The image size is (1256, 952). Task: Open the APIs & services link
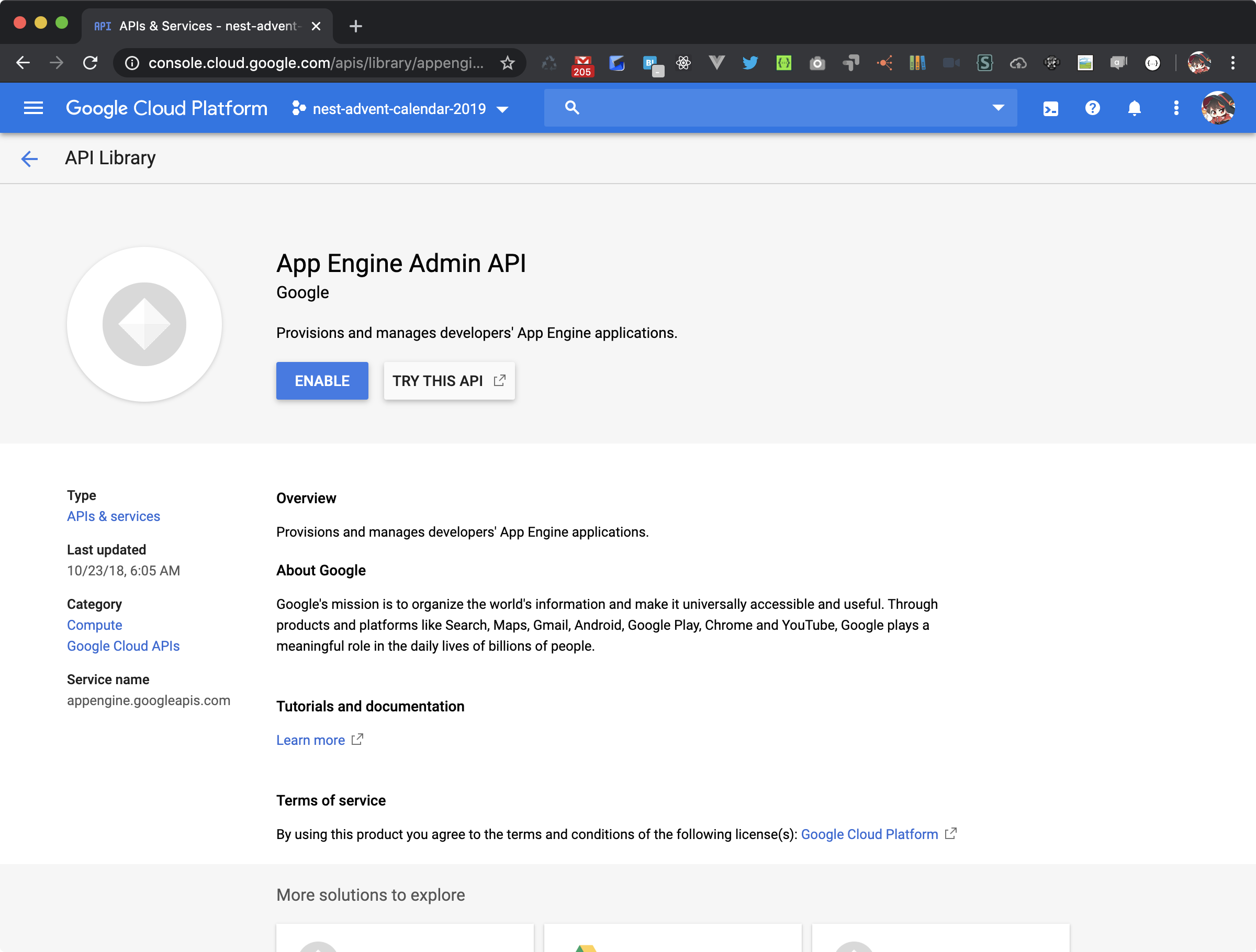click(114, 516)
